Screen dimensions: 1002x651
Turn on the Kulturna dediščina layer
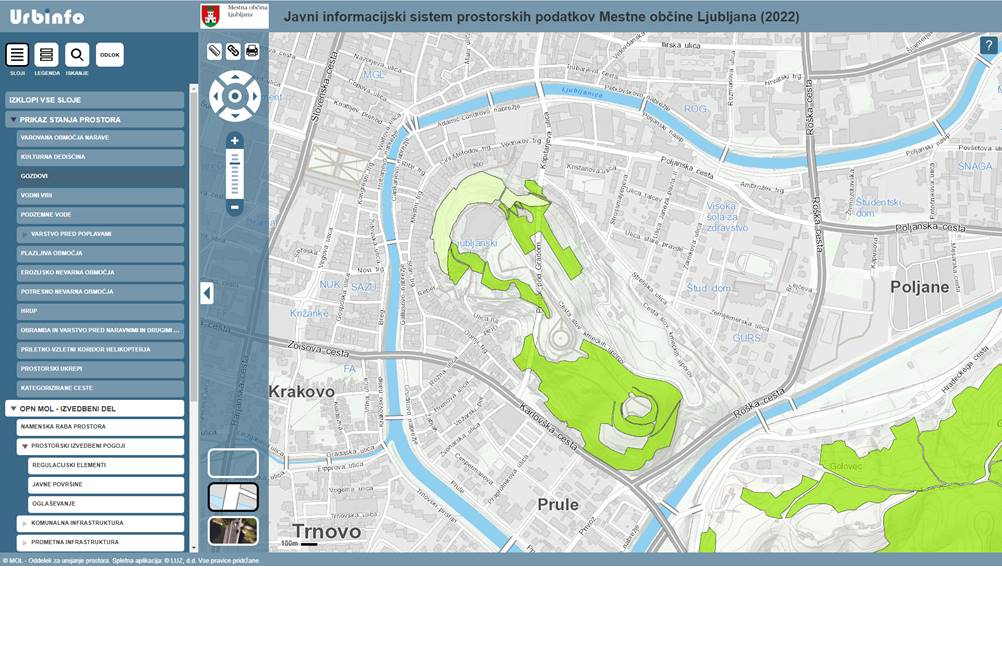[x=100, y=157]
